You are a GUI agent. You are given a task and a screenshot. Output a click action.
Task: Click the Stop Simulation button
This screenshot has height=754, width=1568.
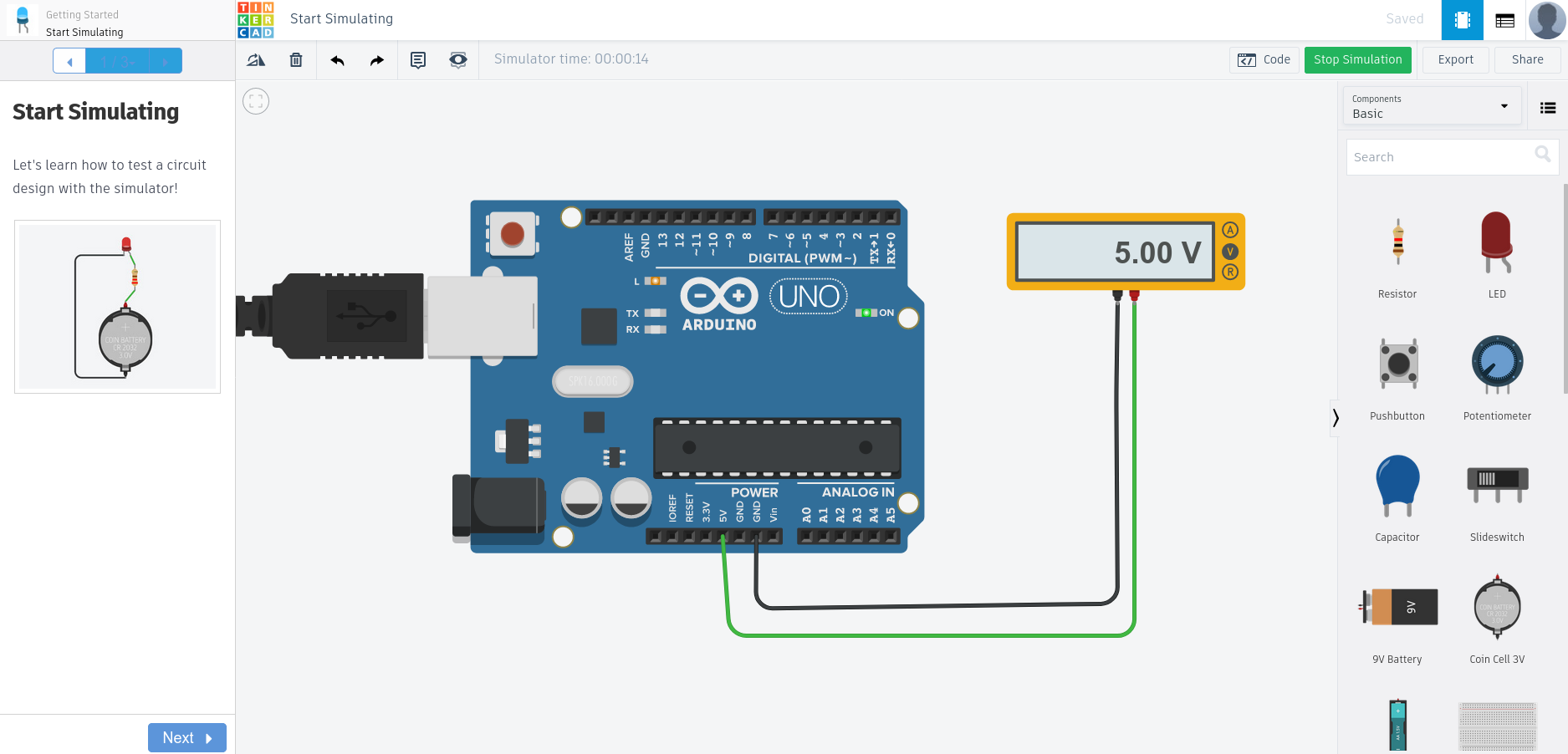click(1357, 60)
